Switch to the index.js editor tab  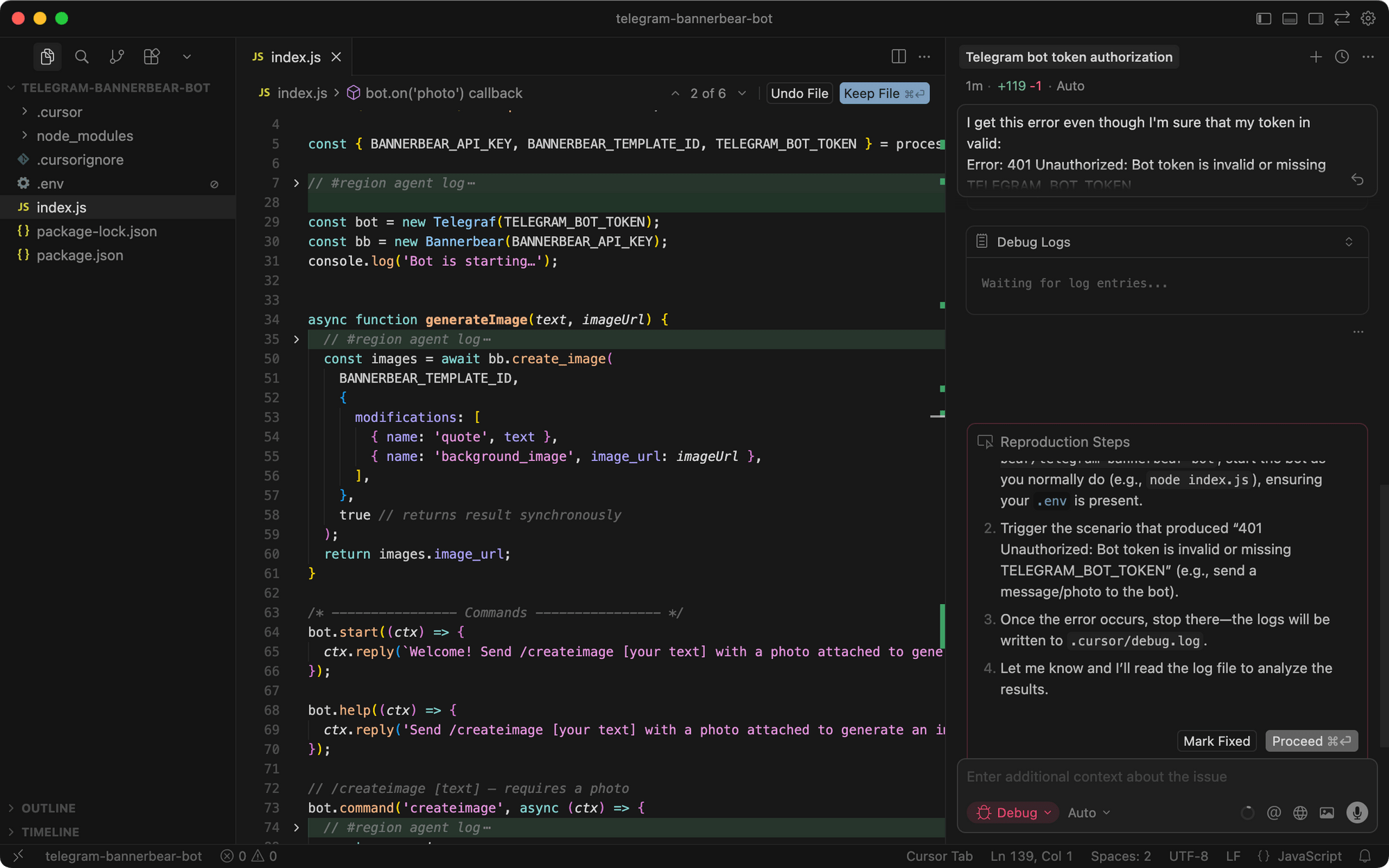coord(295,57)
